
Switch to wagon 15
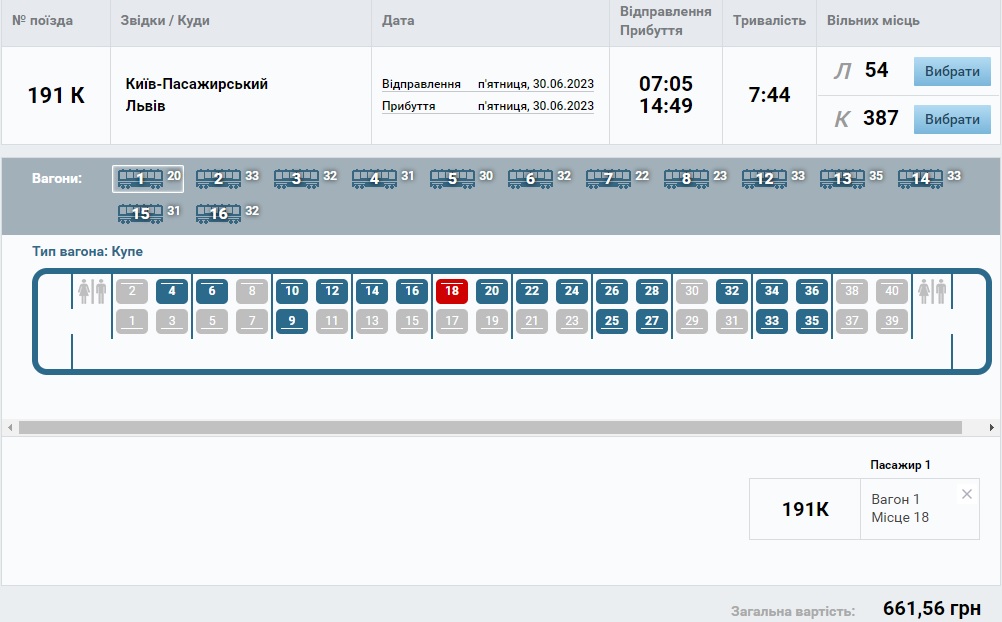pyautogui.click(x=140, y=213)
